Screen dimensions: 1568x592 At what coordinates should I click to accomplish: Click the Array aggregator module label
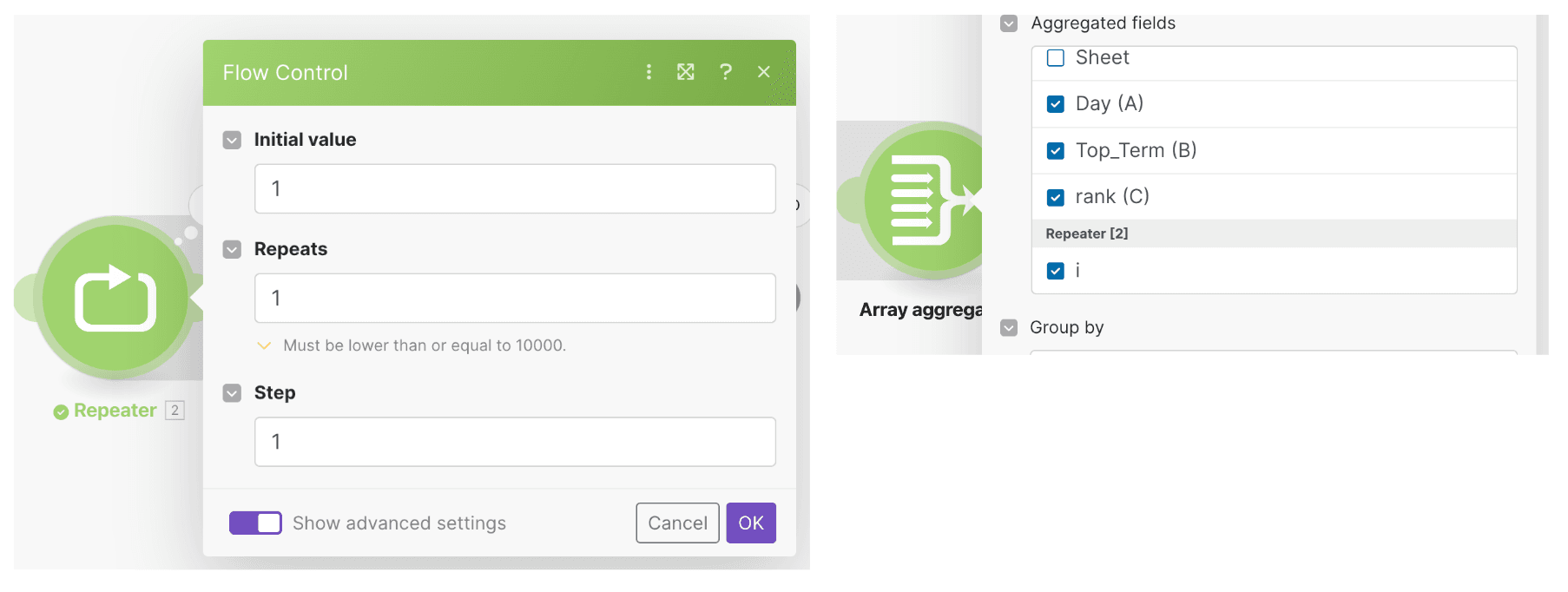click(x=920, y=310)
